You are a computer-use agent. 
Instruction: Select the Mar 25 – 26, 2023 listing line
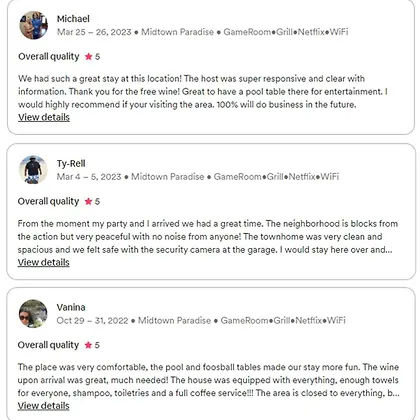click(x=202, y=32)
